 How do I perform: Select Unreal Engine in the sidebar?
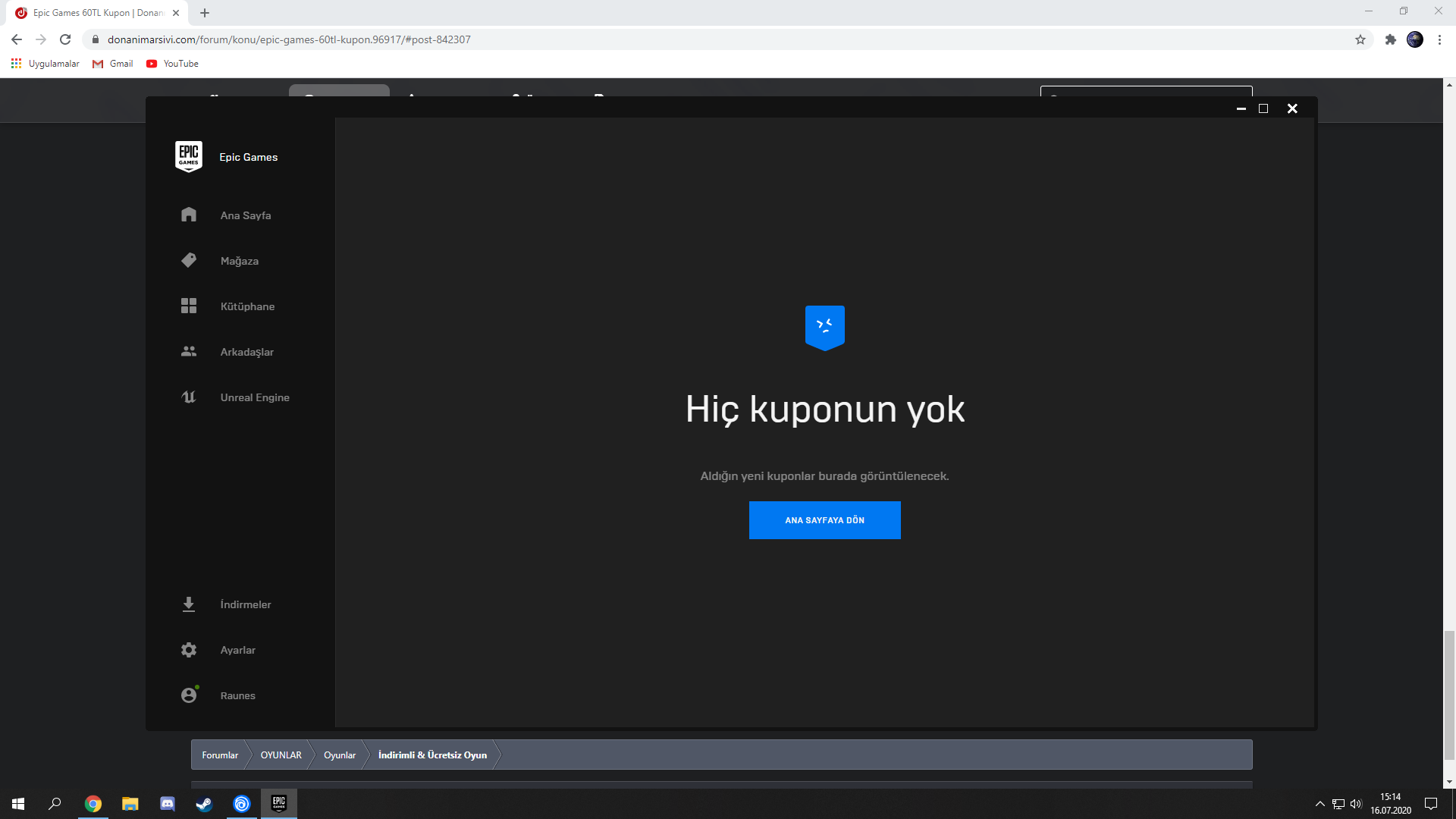point(255,397)
